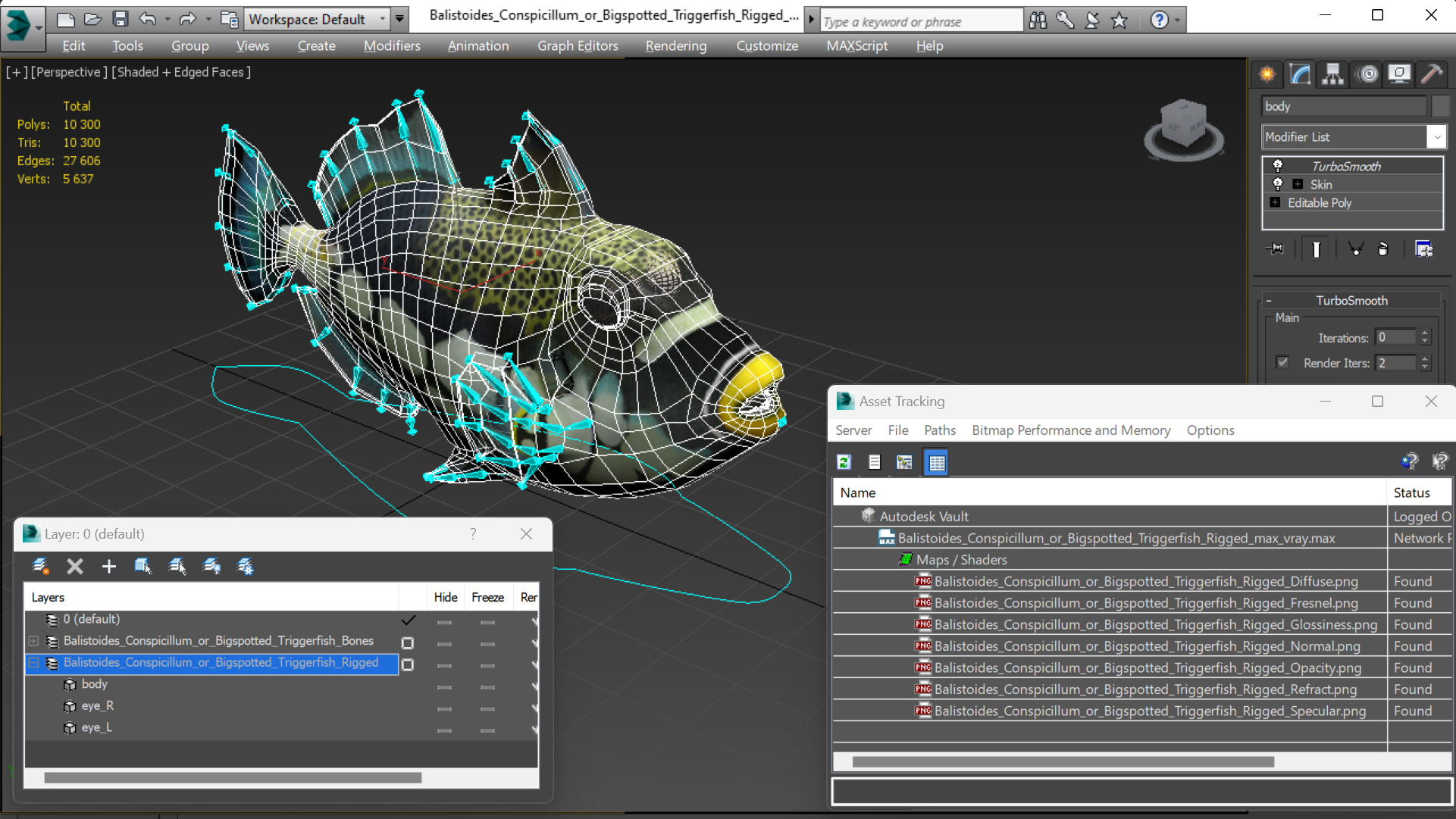Click the New Scene file icon
Image resolution: width=1456 pixels, height=819 pixels.
(66, 19)
